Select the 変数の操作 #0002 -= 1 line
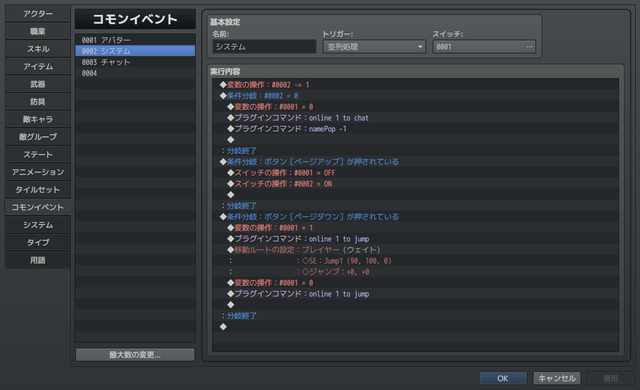640x390 pixels. click(x=416, y=85)
